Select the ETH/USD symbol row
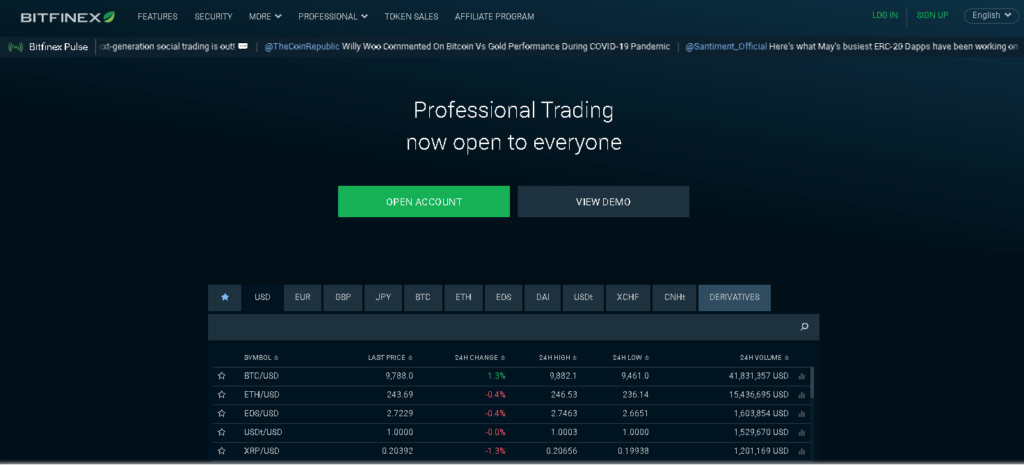Image resolution: width=1024 pixels, height=465 pixels. [511, 395]
